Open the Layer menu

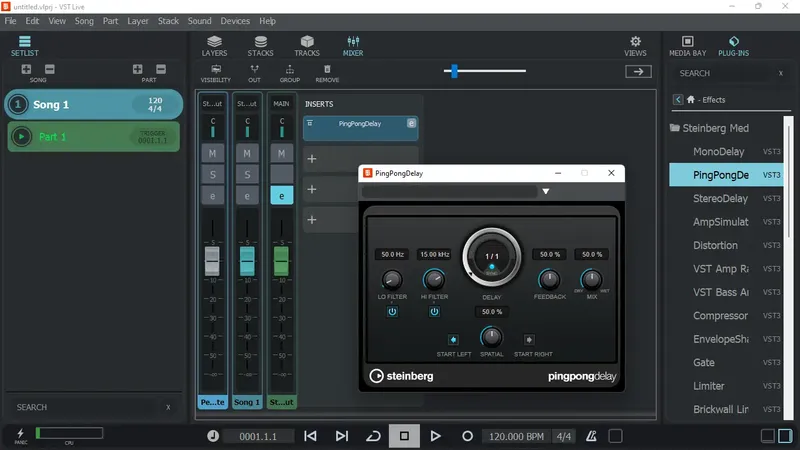138,21
